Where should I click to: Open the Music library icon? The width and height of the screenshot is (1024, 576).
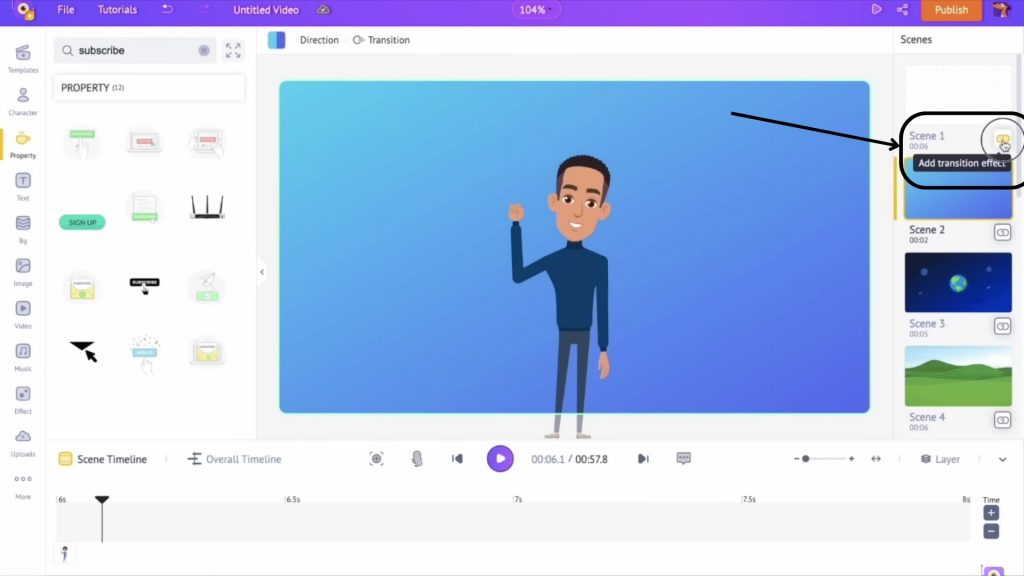(x=22, y=356)
